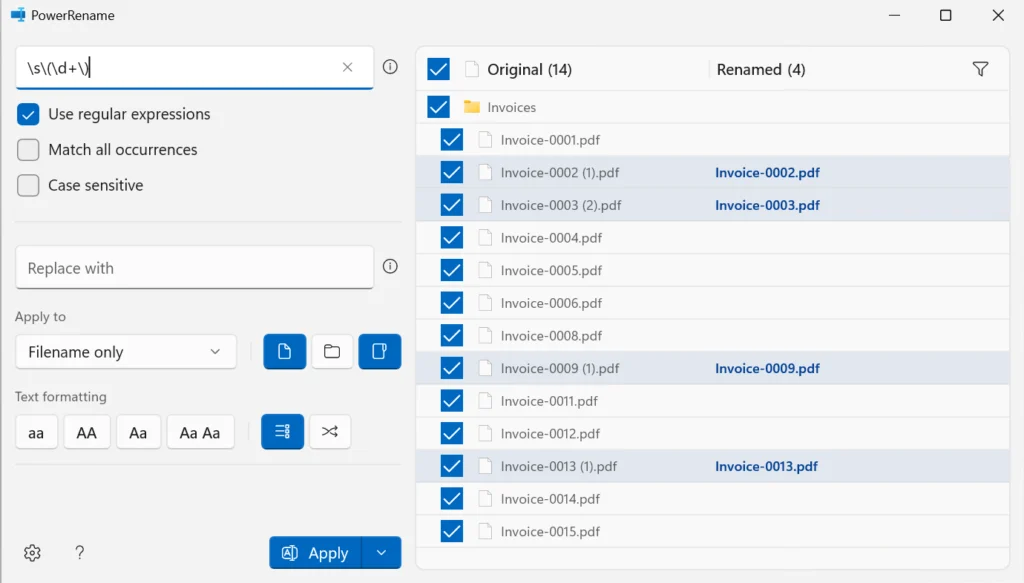Uncheck Invoice-0006.pdf checkbox
This screenshot has width=1024, height=583.
[451, 303]
